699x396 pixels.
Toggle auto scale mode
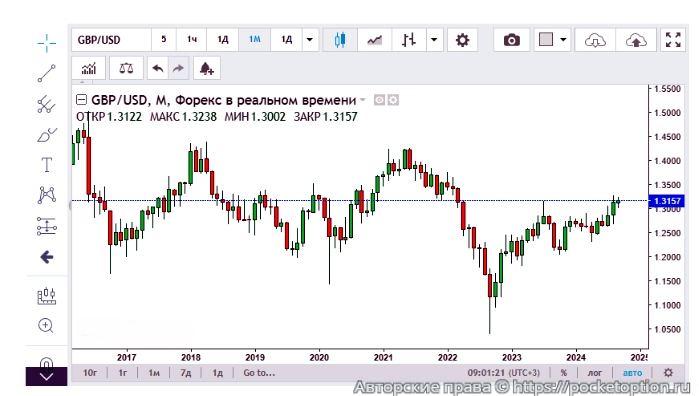(632, 373)
